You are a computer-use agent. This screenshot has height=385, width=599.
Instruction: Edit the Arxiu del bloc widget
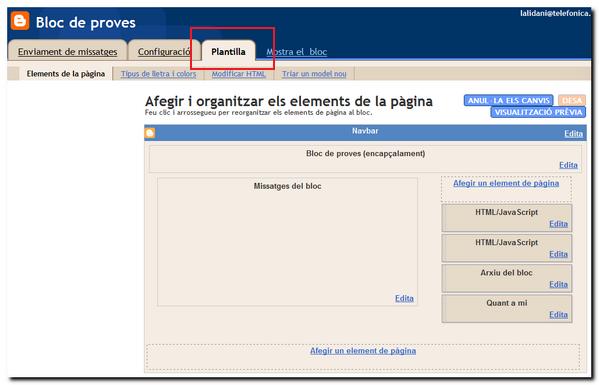coord(558,284)
